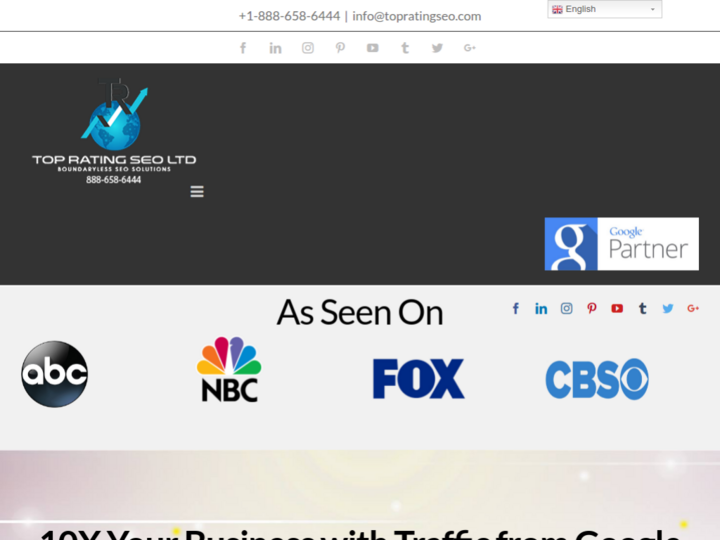Open the colored LinkedIn icon beside As Seen On
The height and width of the screenshot is (540, 720).
pyautogui.click(x=541, y=309)
